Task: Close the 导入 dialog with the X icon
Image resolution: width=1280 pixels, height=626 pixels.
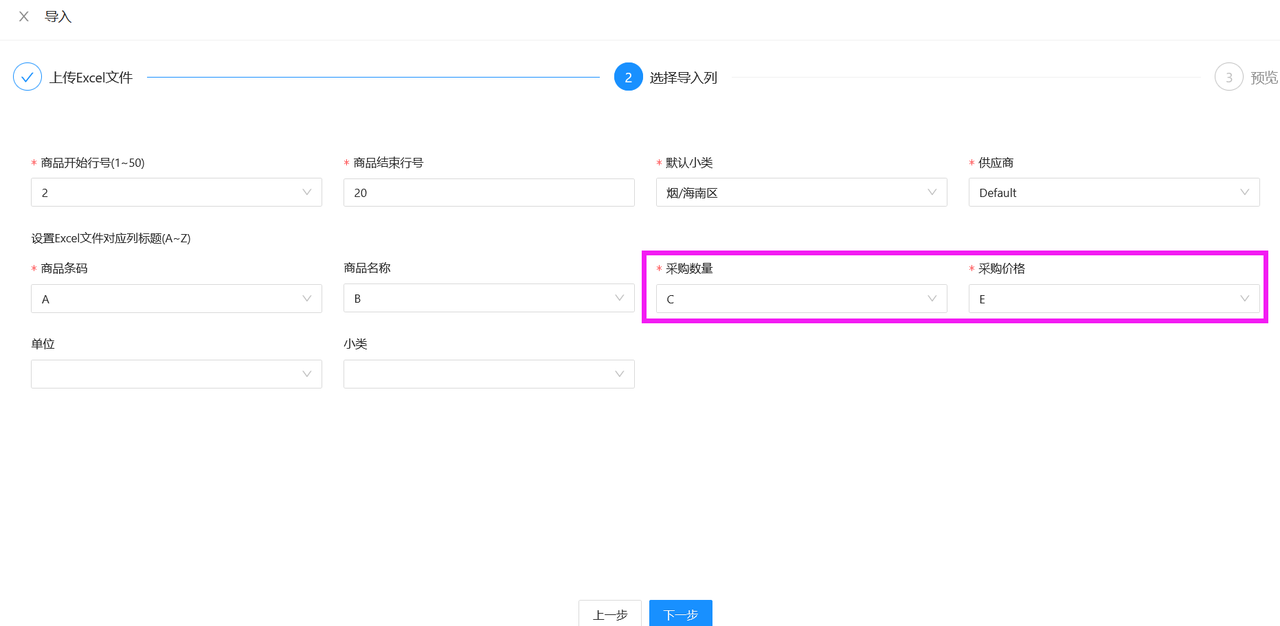Action: 24,17
